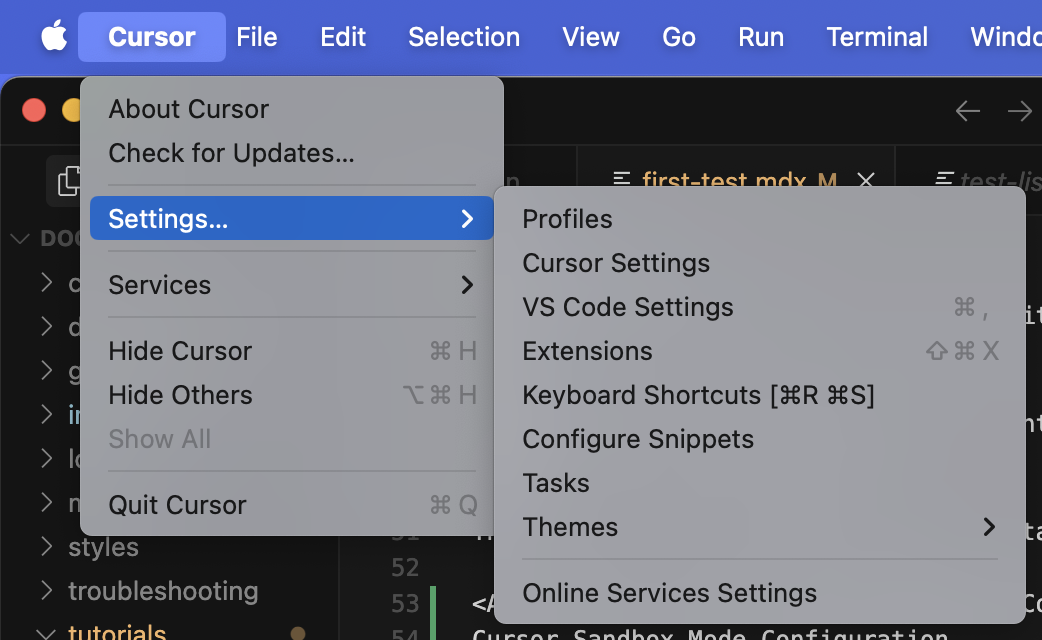Click line number 53 in the gutter
This screenshot has width=1042, height=640.
[405, 603]
